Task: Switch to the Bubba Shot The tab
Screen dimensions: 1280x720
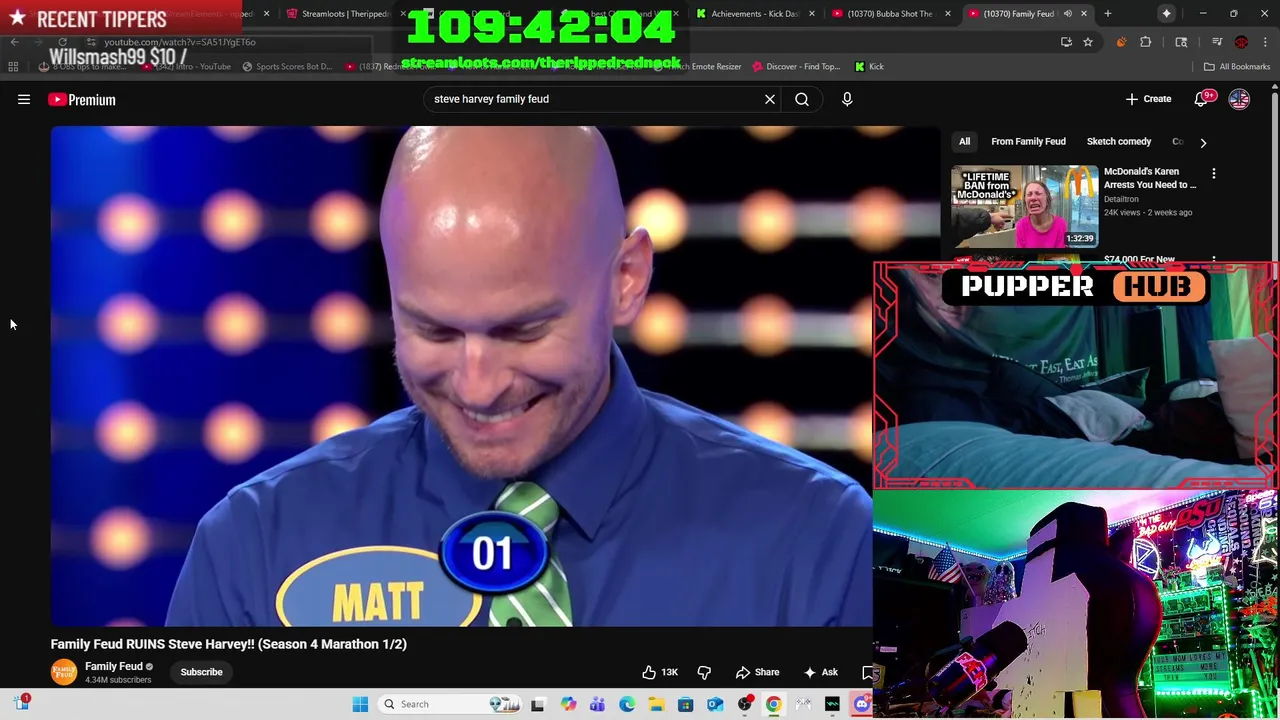Action: tap(883, 14)
